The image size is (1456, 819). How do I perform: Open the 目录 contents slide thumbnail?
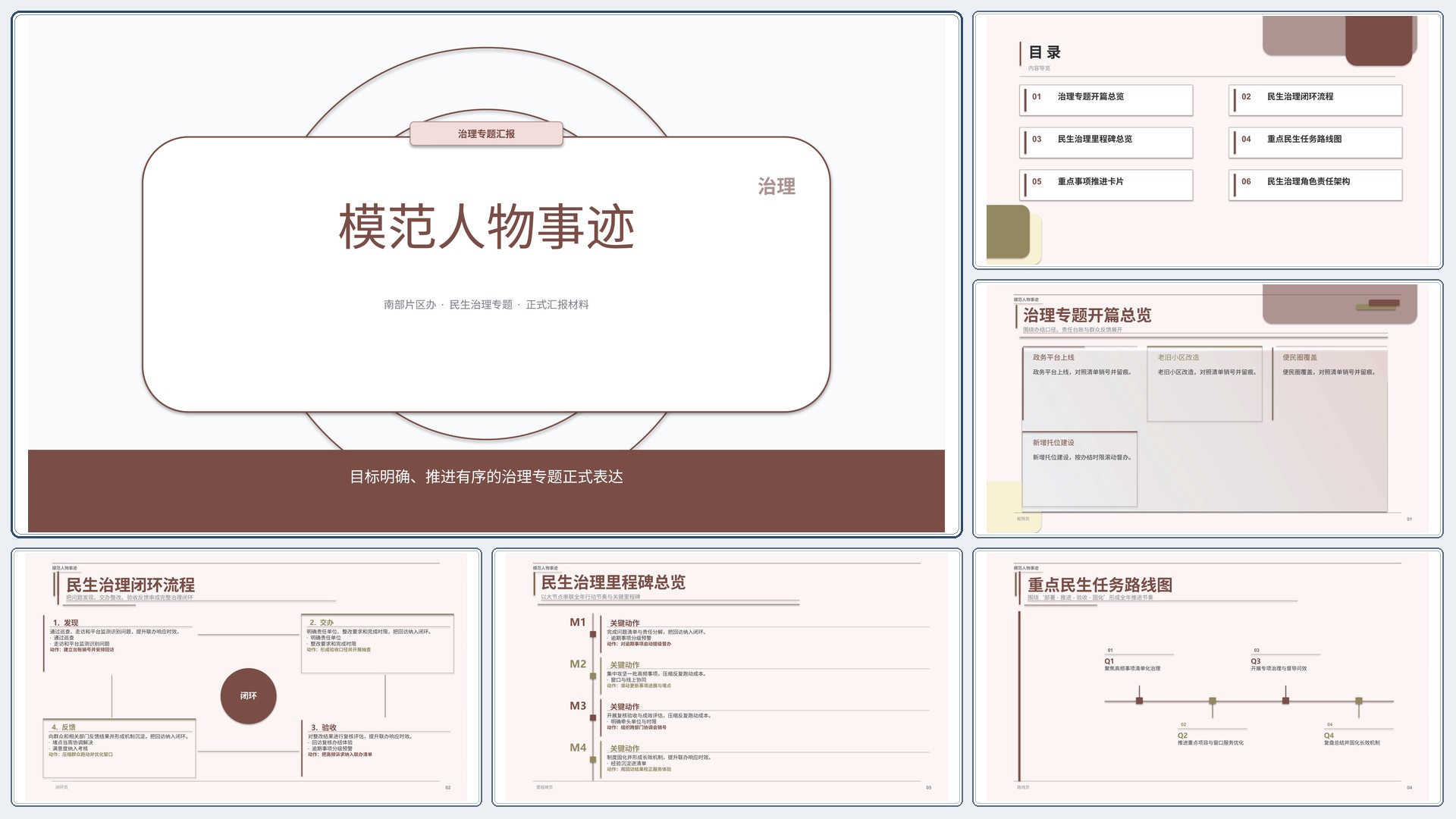pyautogui.click(x=1207, y=140)
